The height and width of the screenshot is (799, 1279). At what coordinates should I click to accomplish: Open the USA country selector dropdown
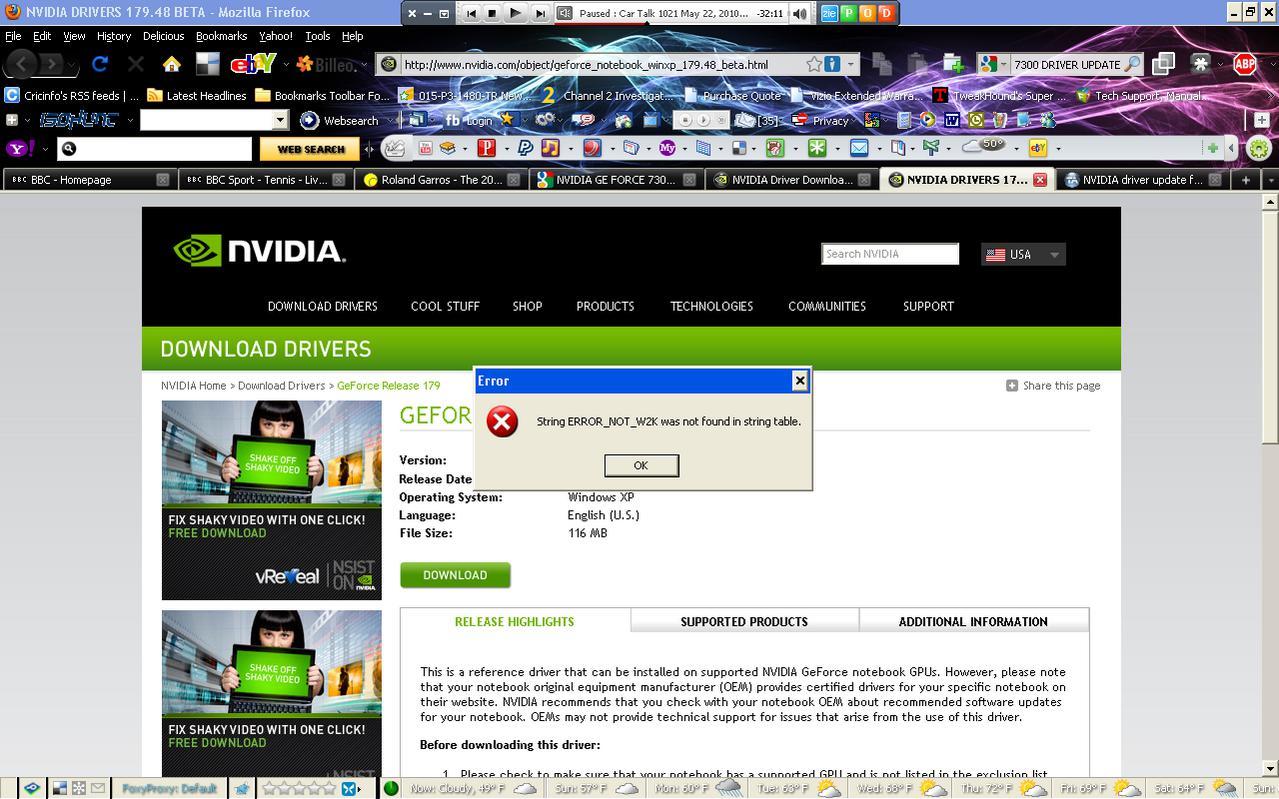tap(1023, 254)
